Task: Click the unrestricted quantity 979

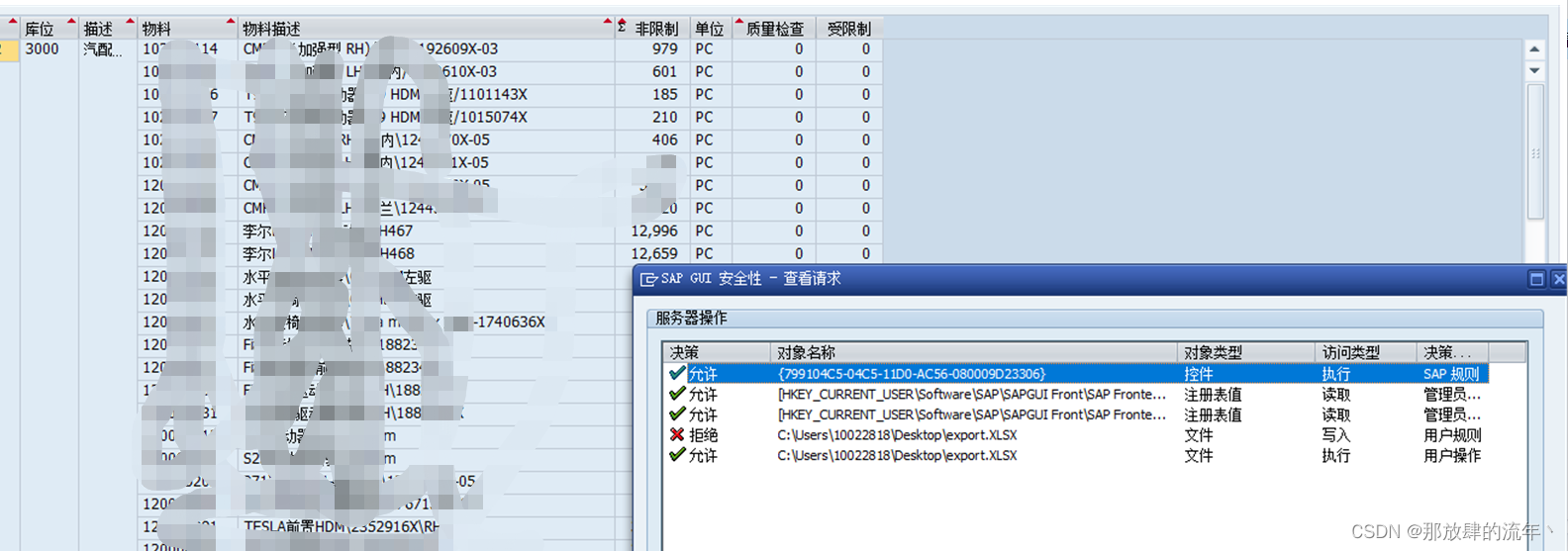Action: tap(665, 48)
